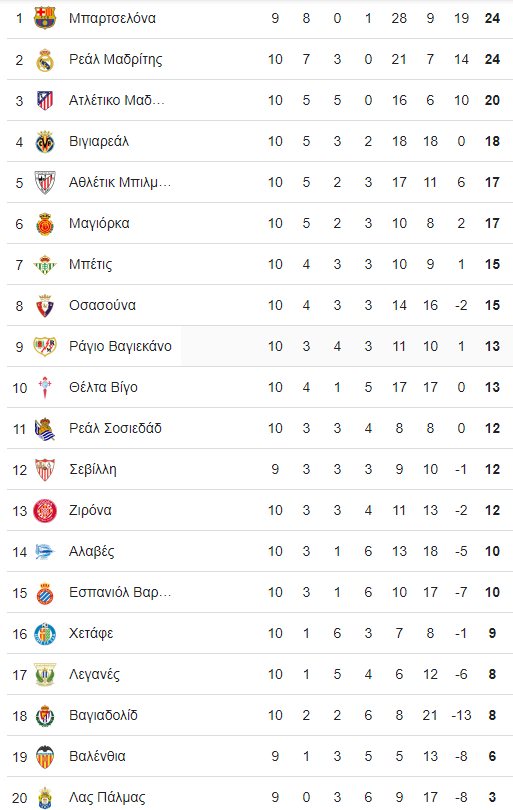
Task: Open the Σεβίλλη team link
Action: tap(93, 470)
